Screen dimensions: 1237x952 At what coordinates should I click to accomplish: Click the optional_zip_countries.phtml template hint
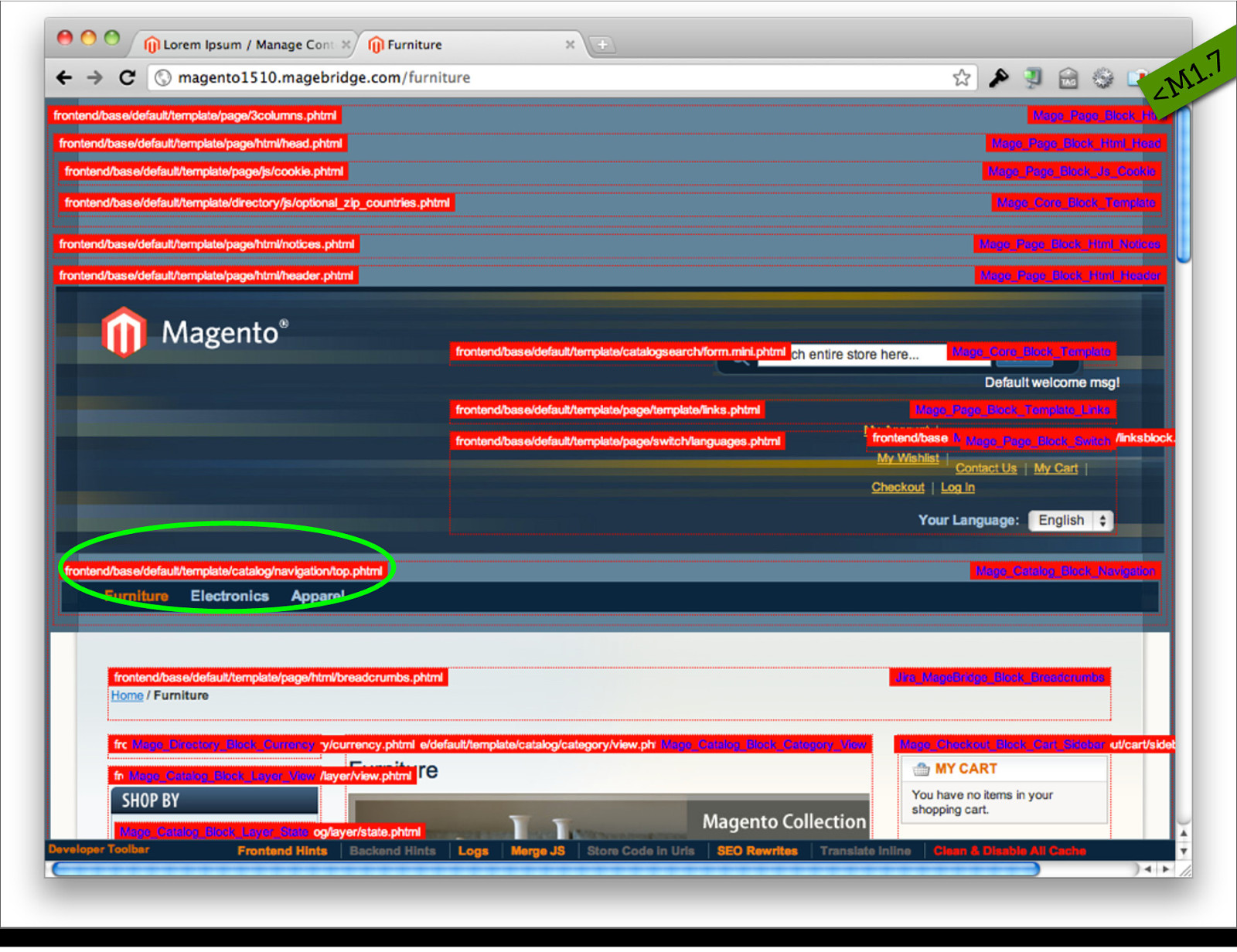tap(257, 203)
